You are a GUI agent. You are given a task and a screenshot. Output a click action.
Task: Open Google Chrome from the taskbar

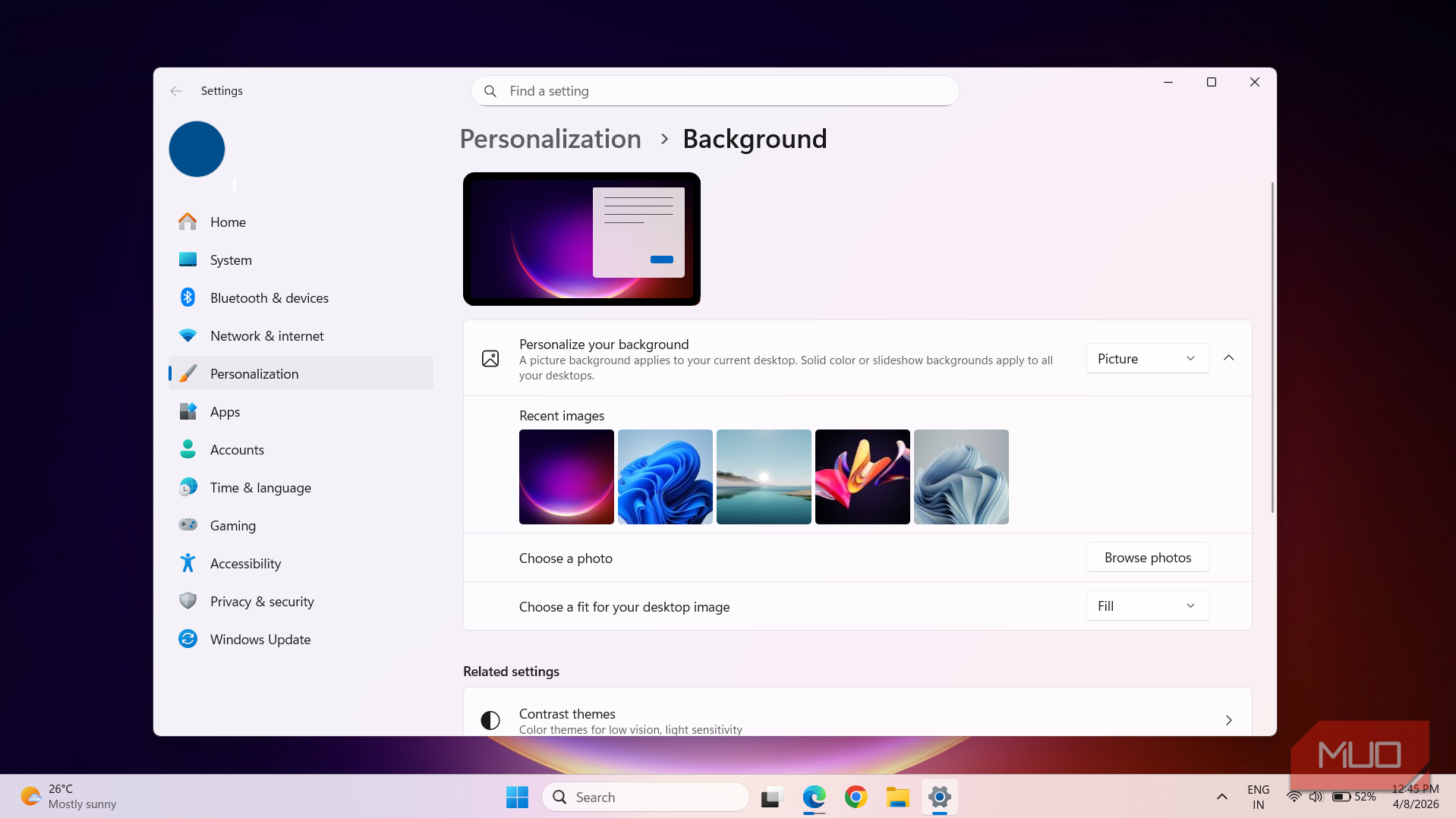(x=856, y=797)
